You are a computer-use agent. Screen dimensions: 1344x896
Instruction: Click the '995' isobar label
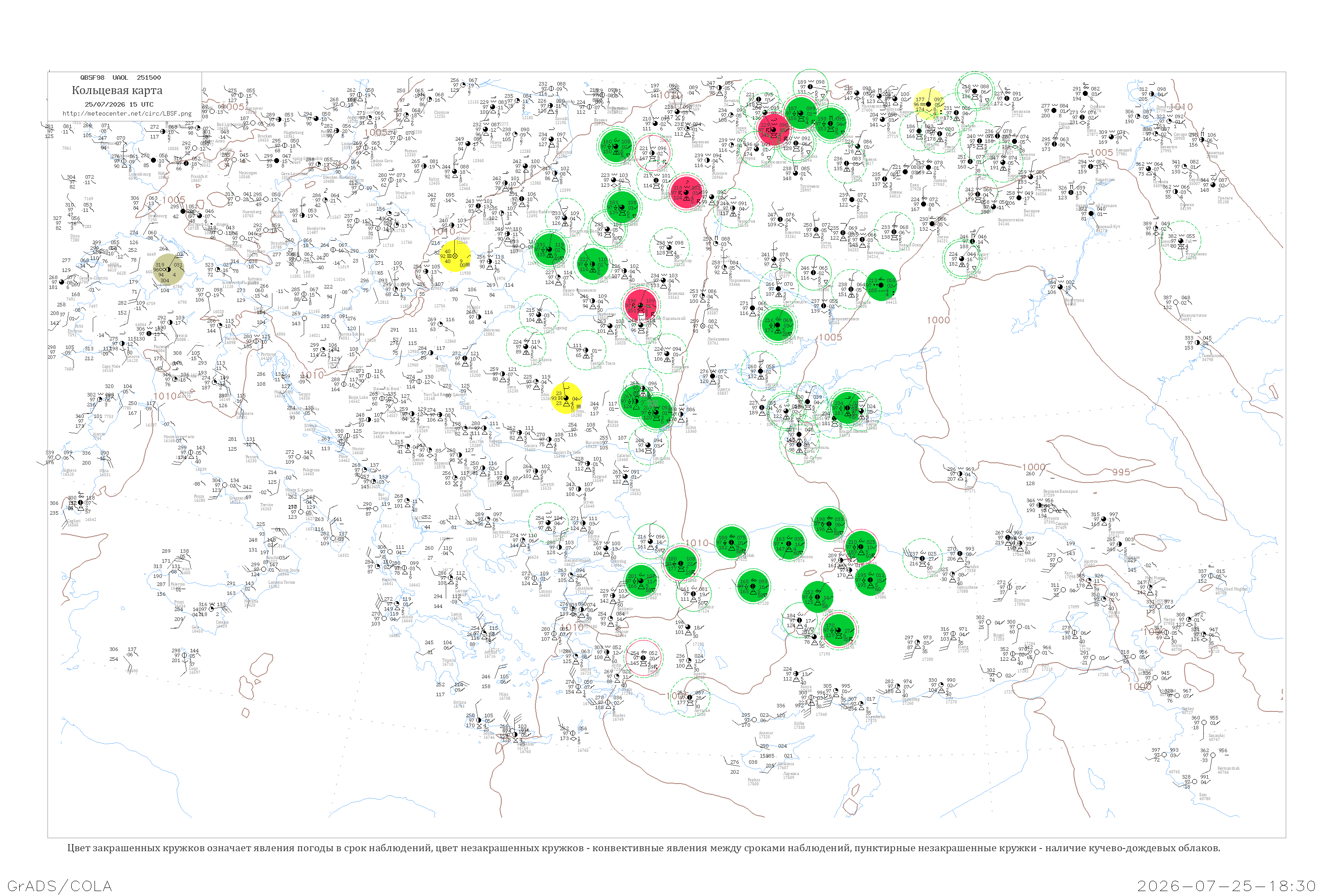click(1120, 472)
